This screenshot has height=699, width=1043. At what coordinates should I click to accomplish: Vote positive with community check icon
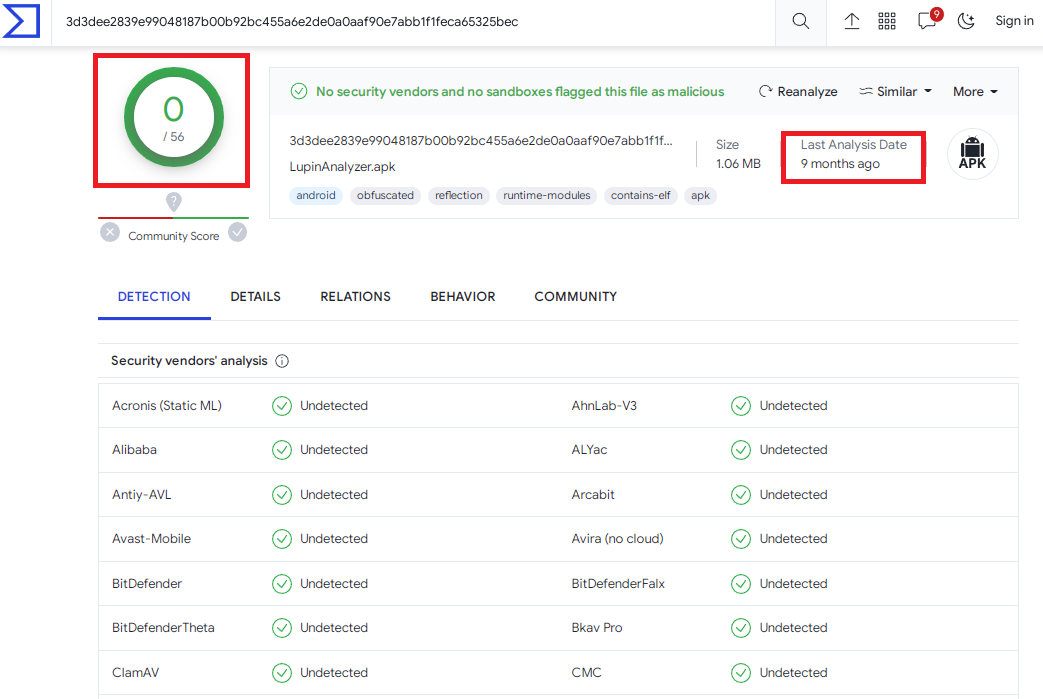tap(237, 232)
